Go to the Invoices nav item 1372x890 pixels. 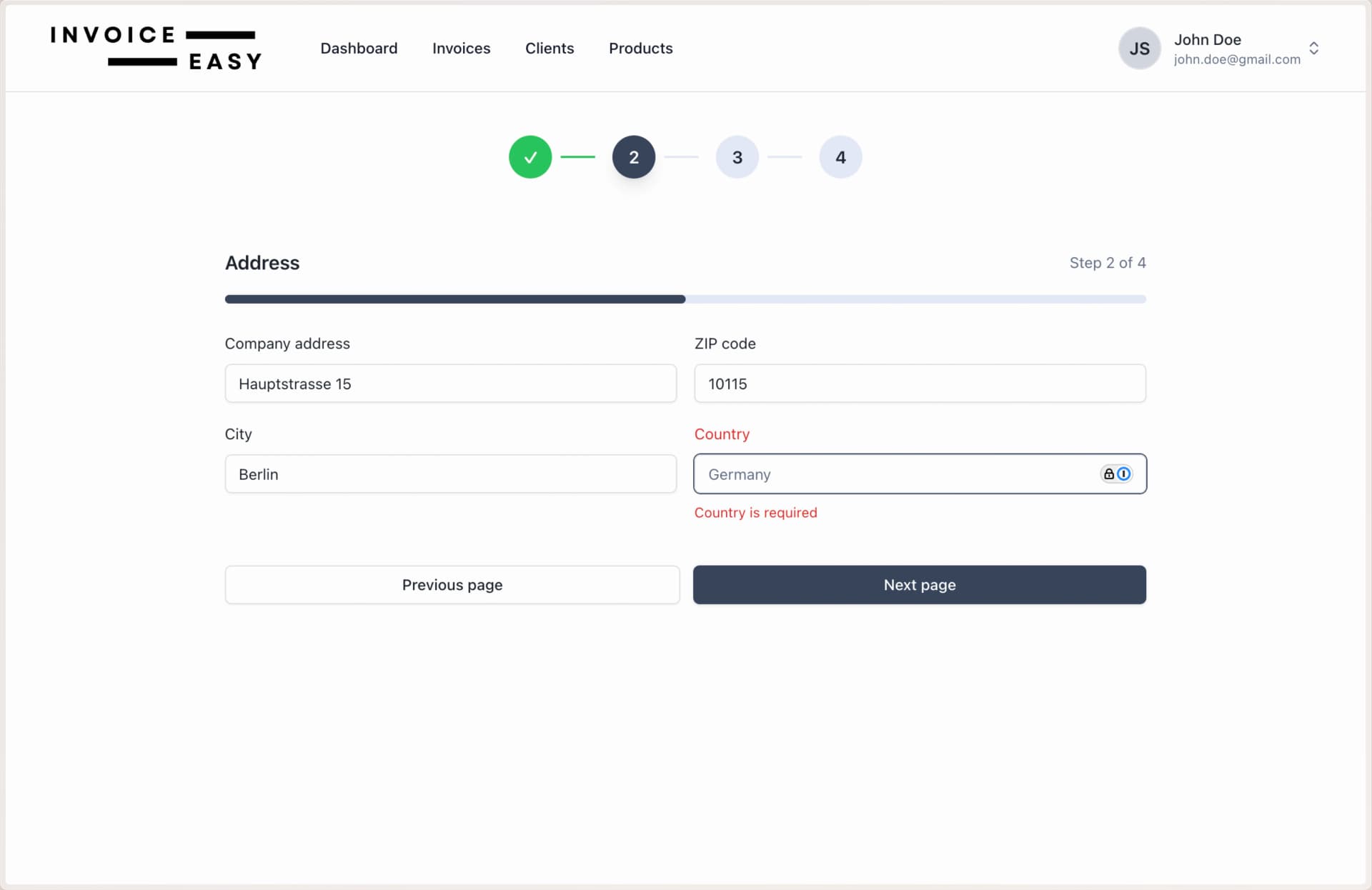pyautogui.click(x=461, y=49)
